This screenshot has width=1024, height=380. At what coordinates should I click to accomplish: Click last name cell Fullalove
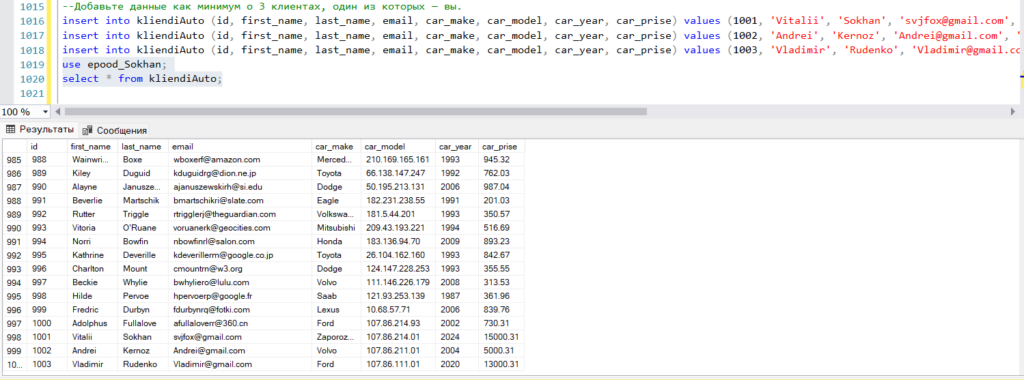pyautogui.click(x=143, y=323)
